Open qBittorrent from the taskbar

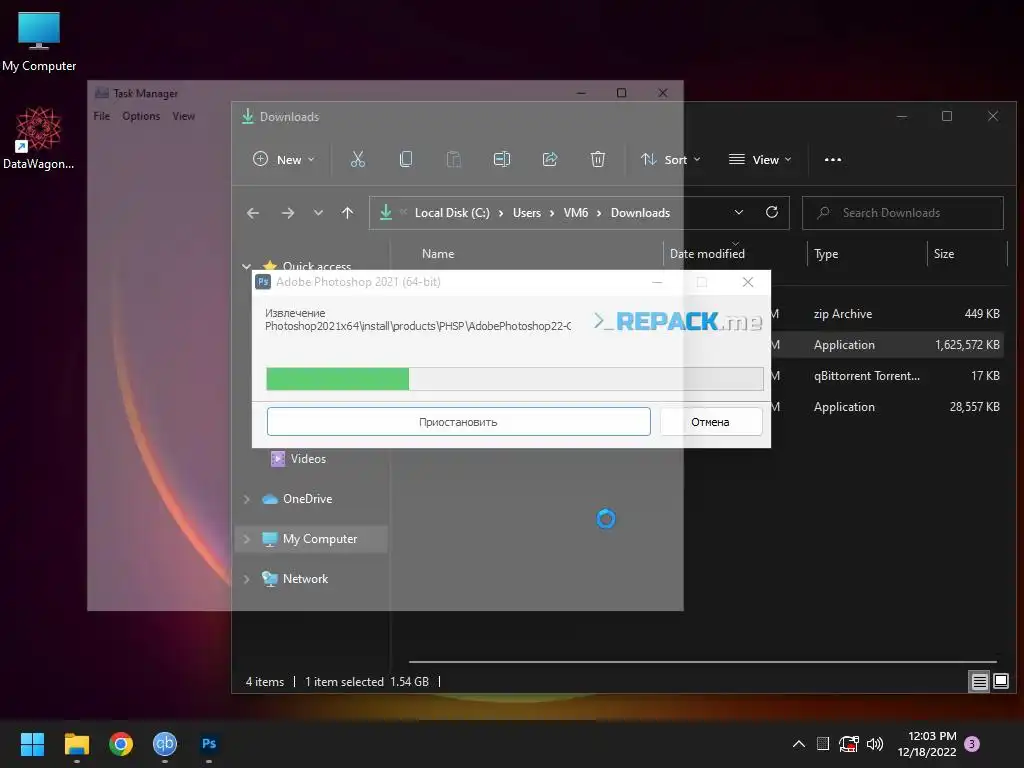click(165, 744)
